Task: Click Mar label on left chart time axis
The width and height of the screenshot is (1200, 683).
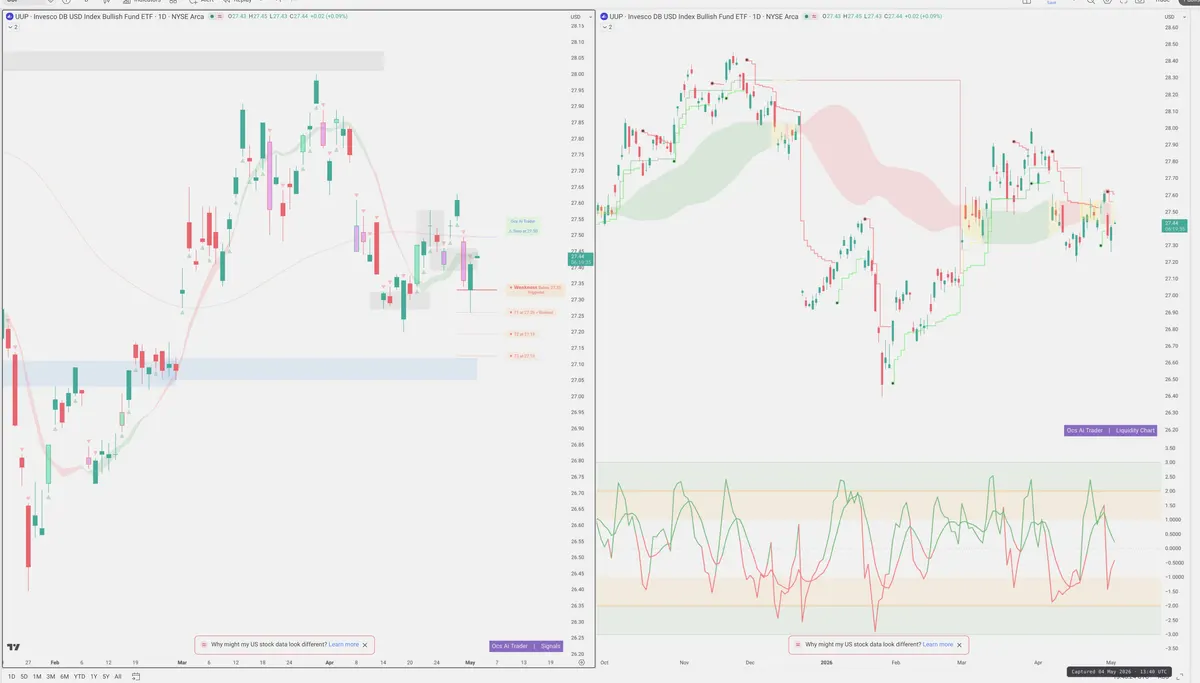Action: (182, 662)
